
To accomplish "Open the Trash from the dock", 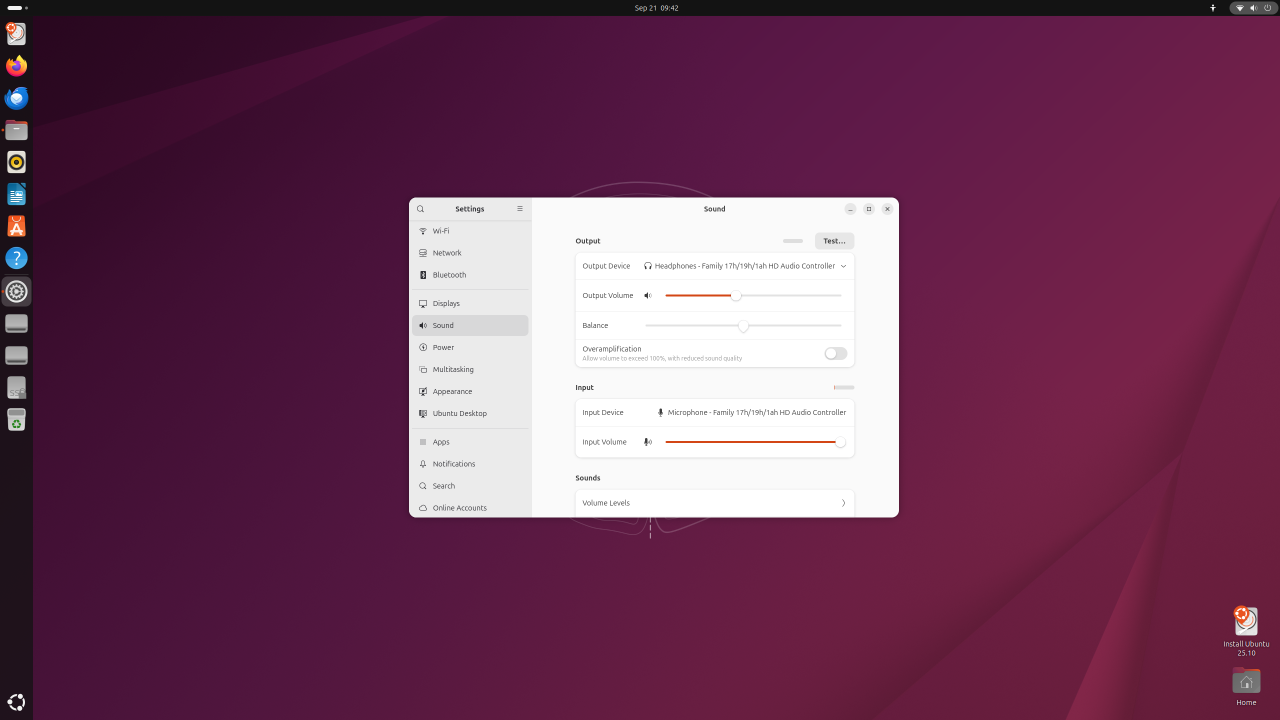I will pyautogui.click(x=16, y=420).
